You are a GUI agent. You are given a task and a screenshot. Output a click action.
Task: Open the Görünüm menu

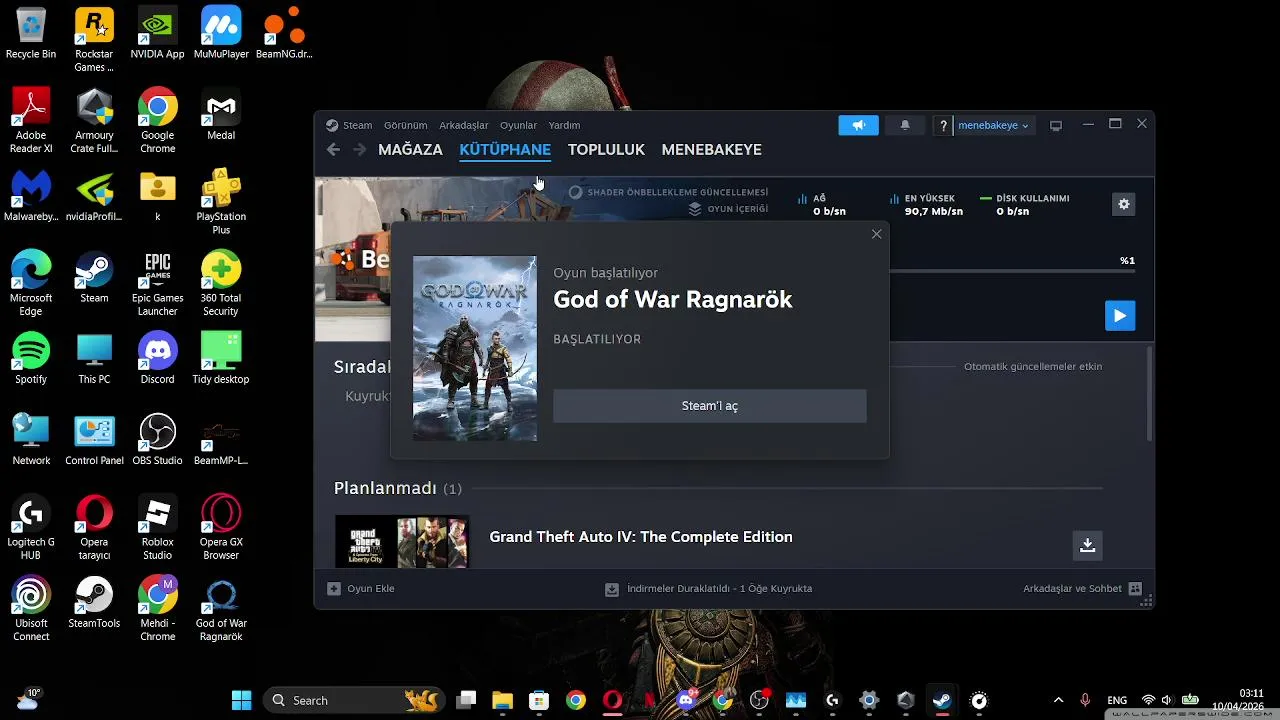point(405,125)
